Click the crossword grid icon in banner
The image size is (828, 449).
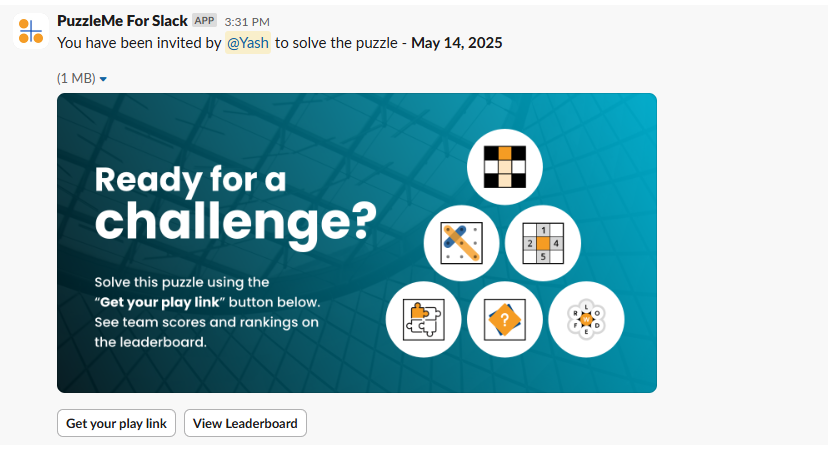tap(505, 167)
